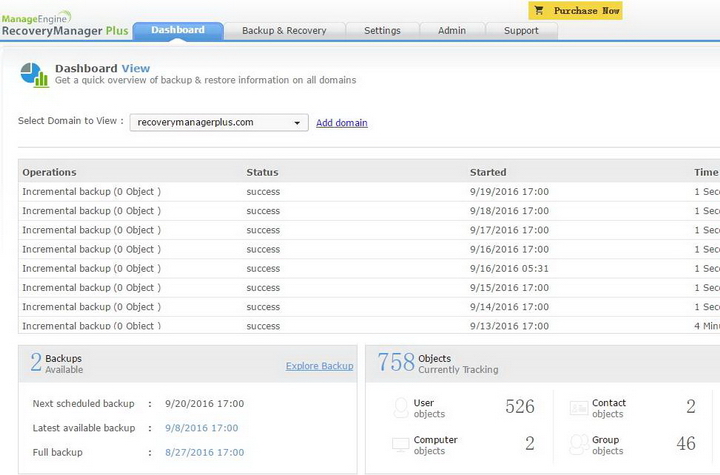Click the shopping cart icon in Purchase Now
Viewport: 720px width, 475px height.
(x=539, y=10)
